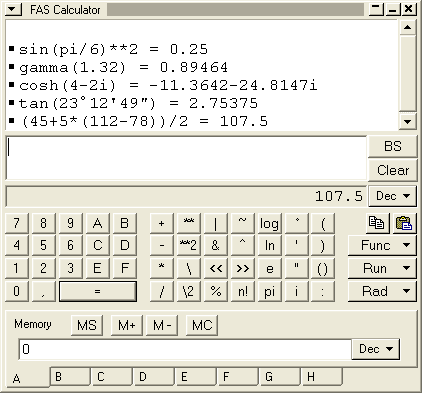Screen dimensions: 422x393
Task: Click history scrollbar up arrow
Action: (x=407, y=27)
